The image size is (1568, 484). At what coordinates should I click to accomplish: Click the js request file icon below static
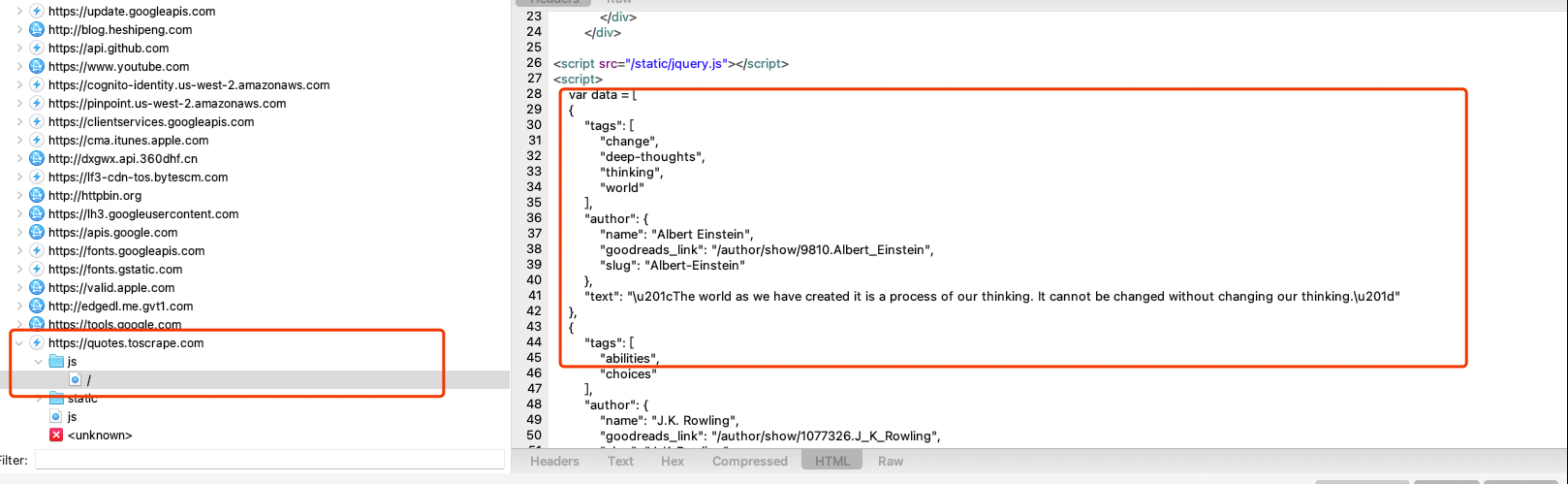click(x=56, y=417)
